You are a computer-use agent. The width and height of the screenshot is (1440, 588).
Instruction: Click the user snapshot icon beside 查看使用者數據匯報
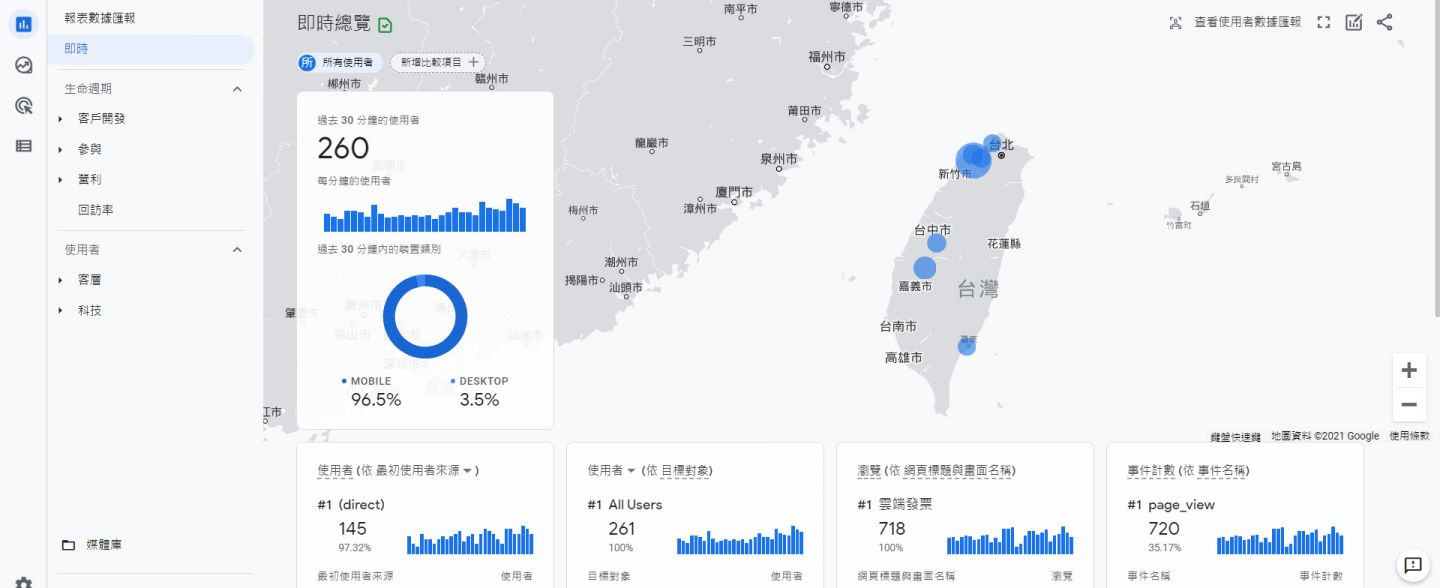[x=1176, y=22]
